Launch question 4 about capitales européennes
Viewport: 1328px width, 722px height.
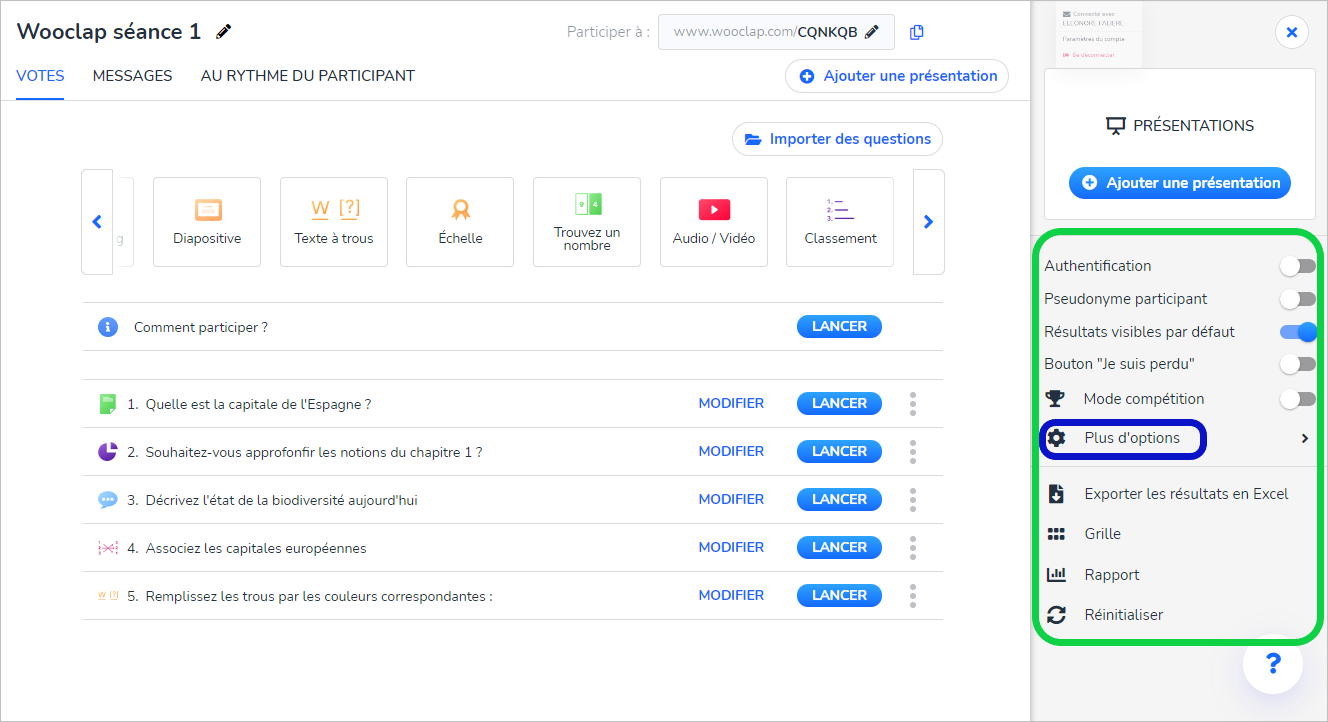click(x=839, y=547)
